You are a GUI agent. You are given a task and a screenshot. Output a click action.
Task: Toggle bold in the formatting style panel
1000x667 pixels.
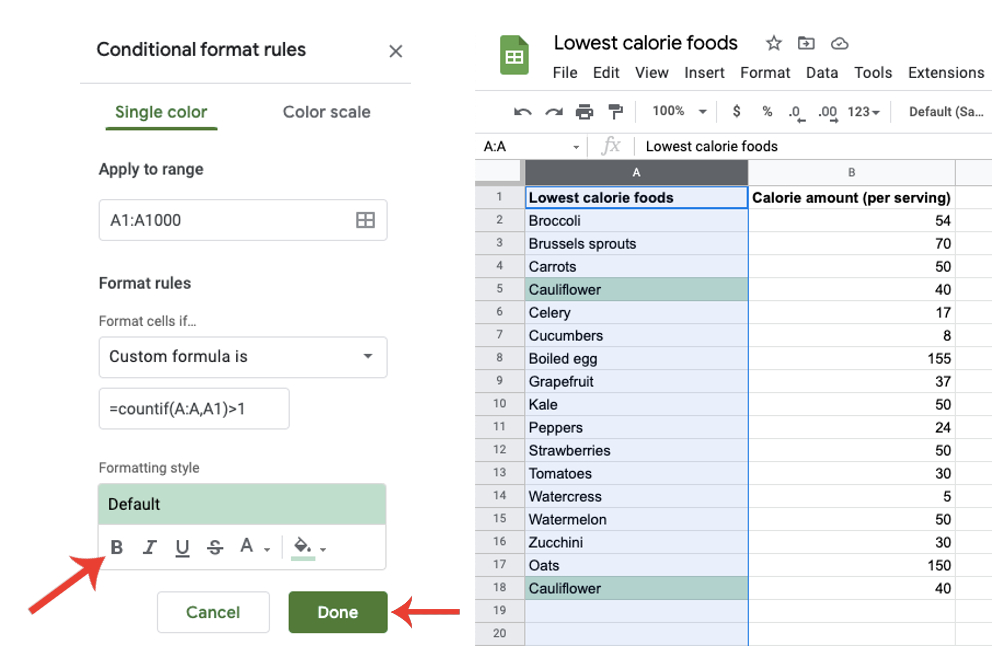[115, 546]
